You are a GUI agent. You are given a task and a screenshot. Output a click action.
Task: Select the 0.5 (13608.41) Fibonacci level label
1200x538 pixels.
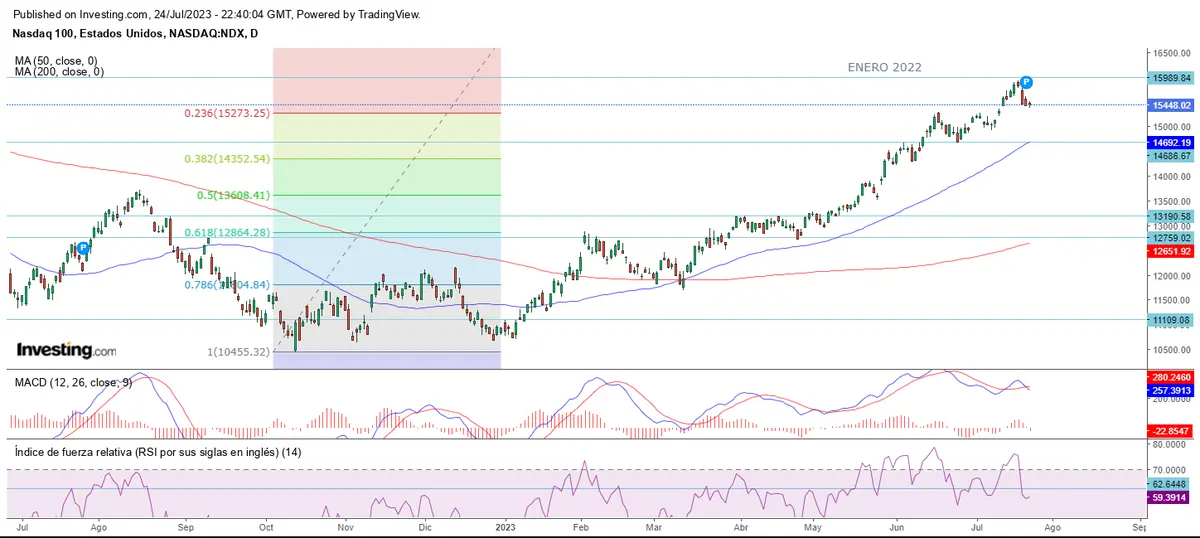(233, 196)
